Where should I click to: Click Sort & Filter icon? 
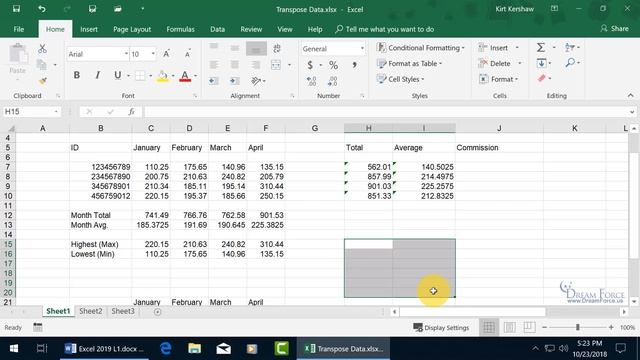coord(570,48)
